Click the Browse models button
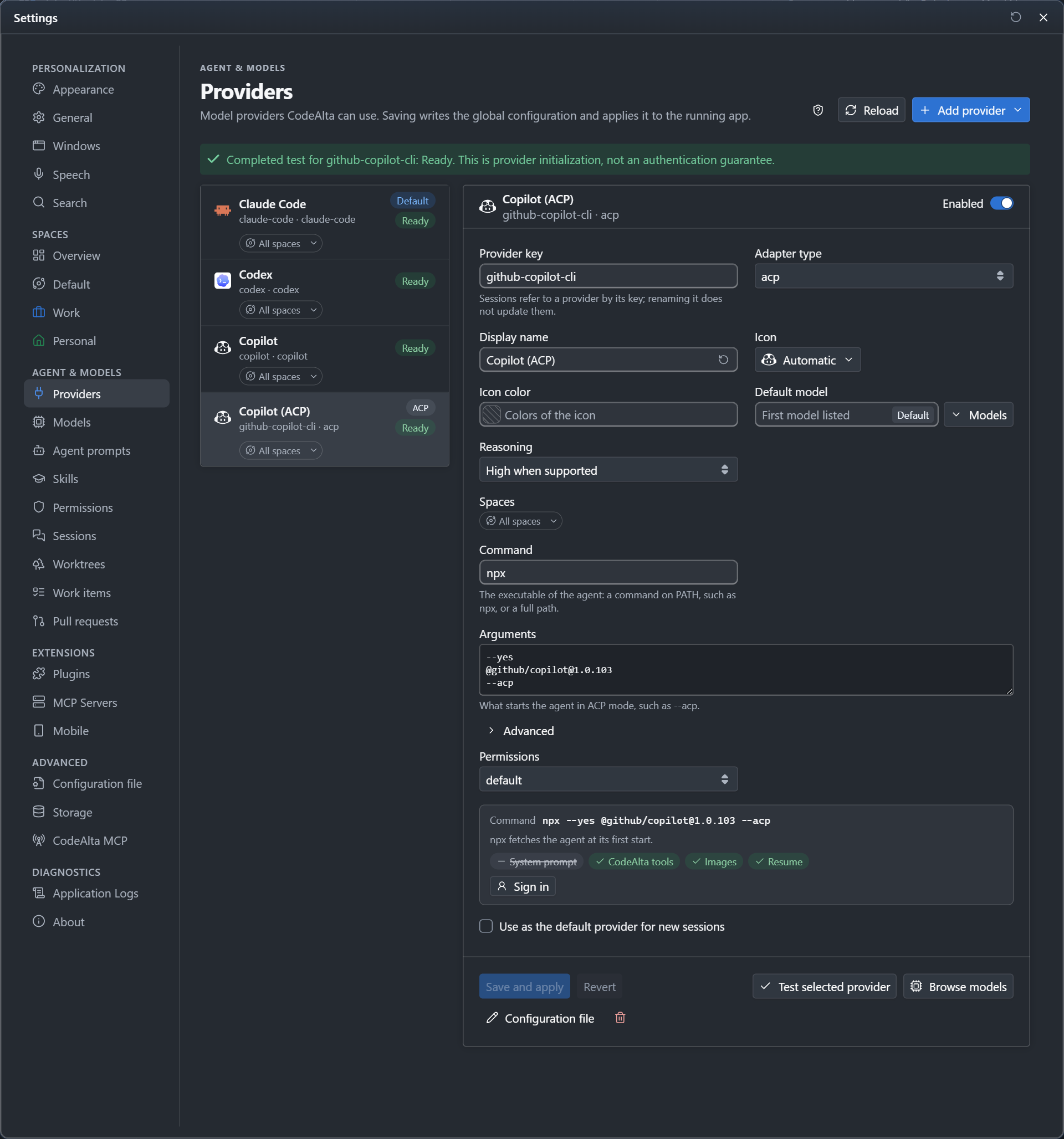The height and width of the screenshot is (1139, 1064). [x=958, y=986]
